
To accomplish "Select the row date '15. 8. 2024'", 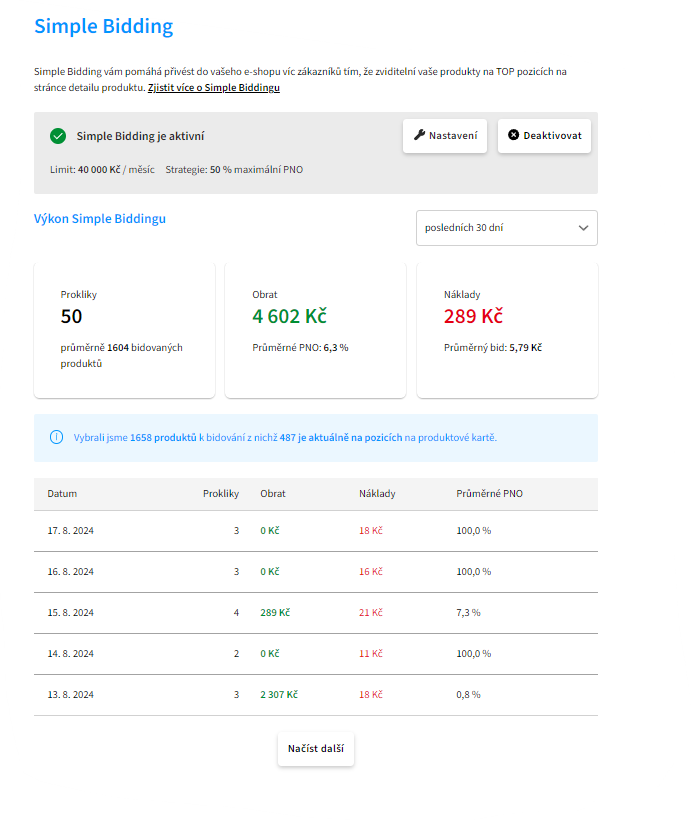I will tap(71, 613).
